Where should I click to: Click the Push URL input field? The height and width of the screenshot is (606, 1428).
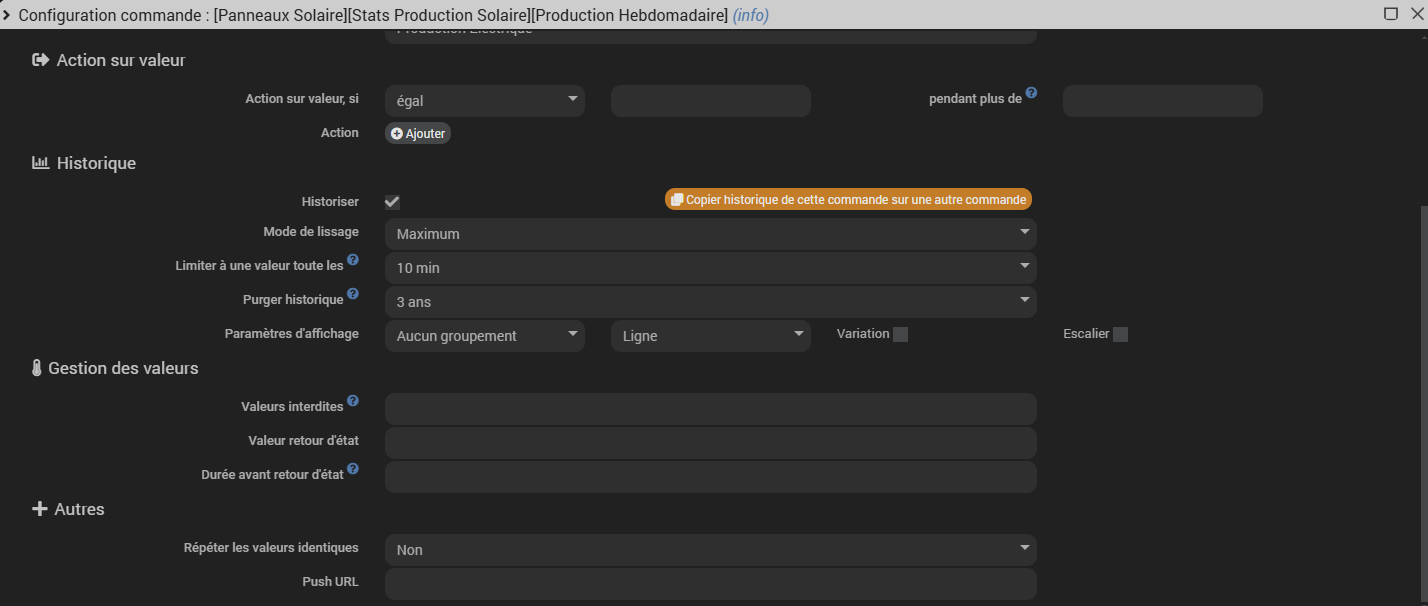tap(710, 584)
